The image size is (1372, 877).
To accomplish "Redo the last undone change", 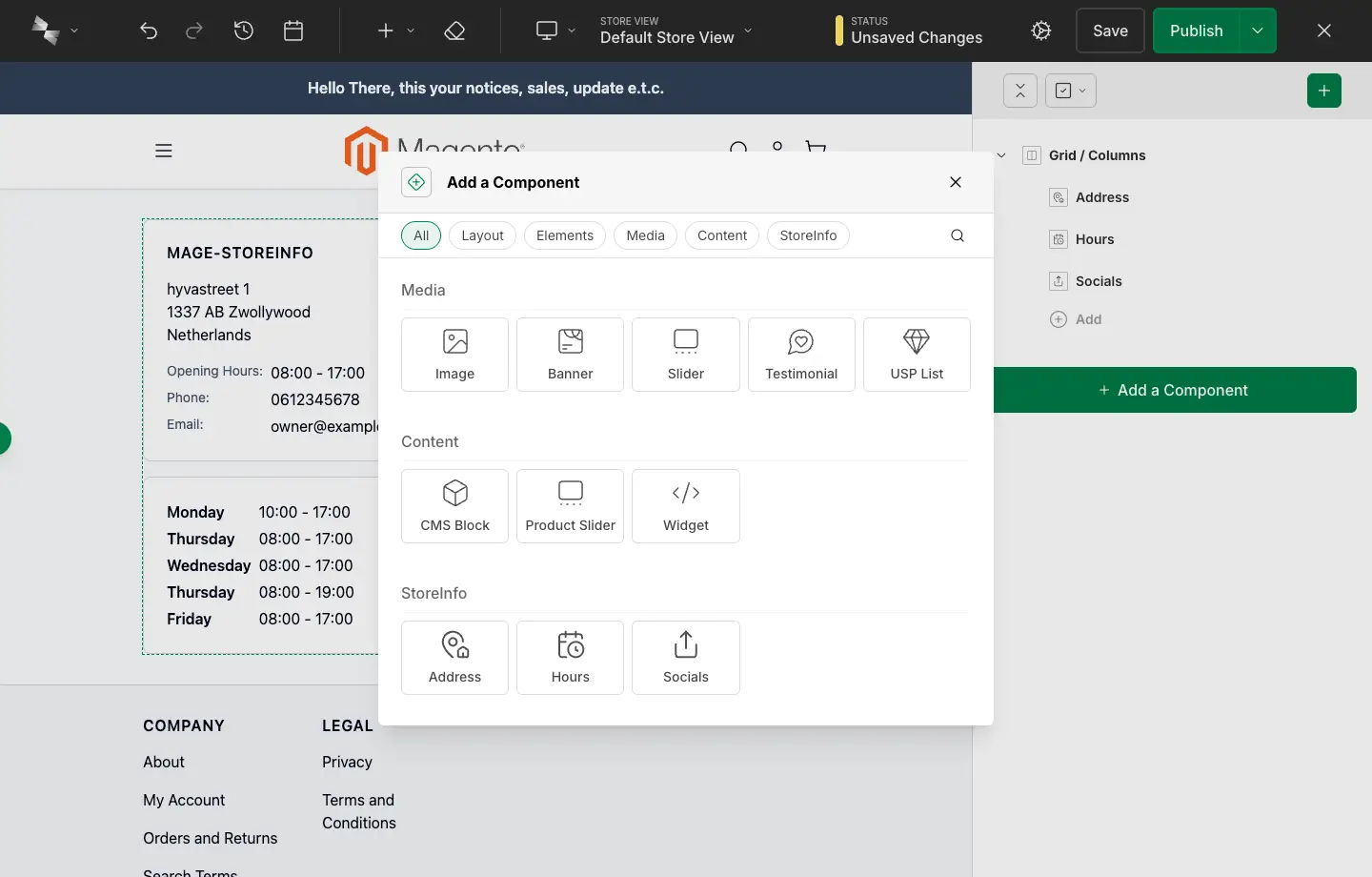I will 193,31.
